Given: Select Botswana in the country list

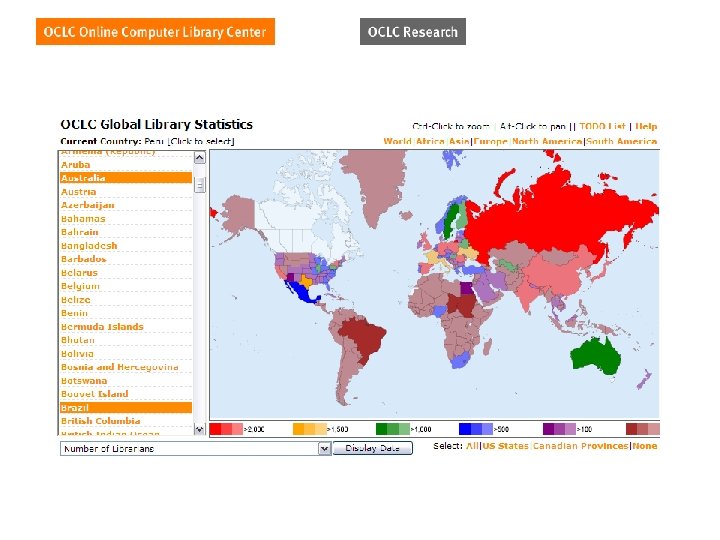Looking at the screenshot, I should [126, 381].
